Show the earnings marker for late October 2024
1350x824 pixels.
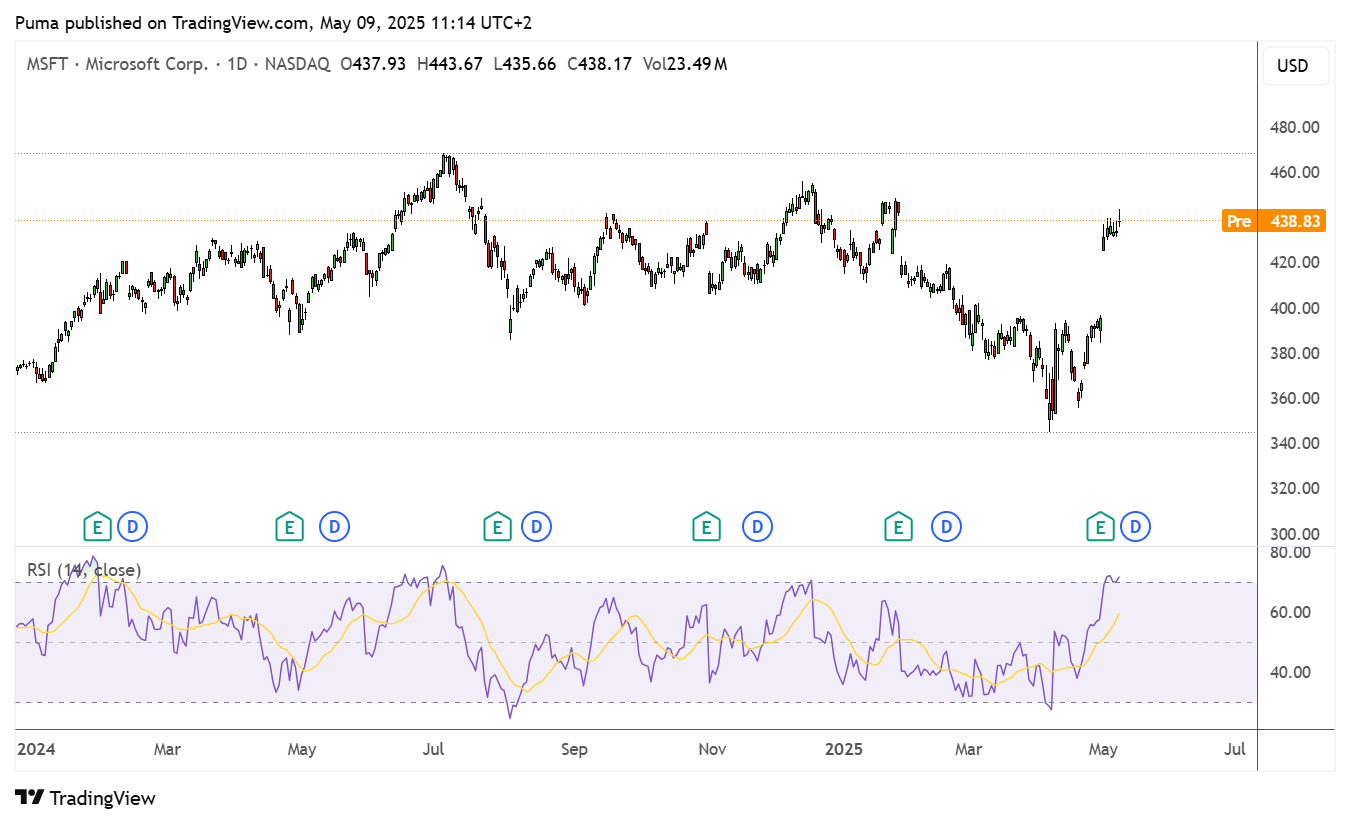coord(706,525)
